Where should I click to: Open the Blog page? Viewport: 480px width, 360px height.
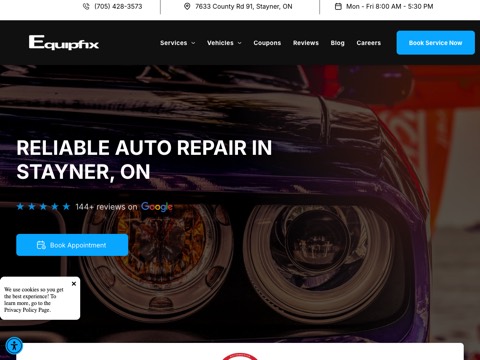pos(337,43)
